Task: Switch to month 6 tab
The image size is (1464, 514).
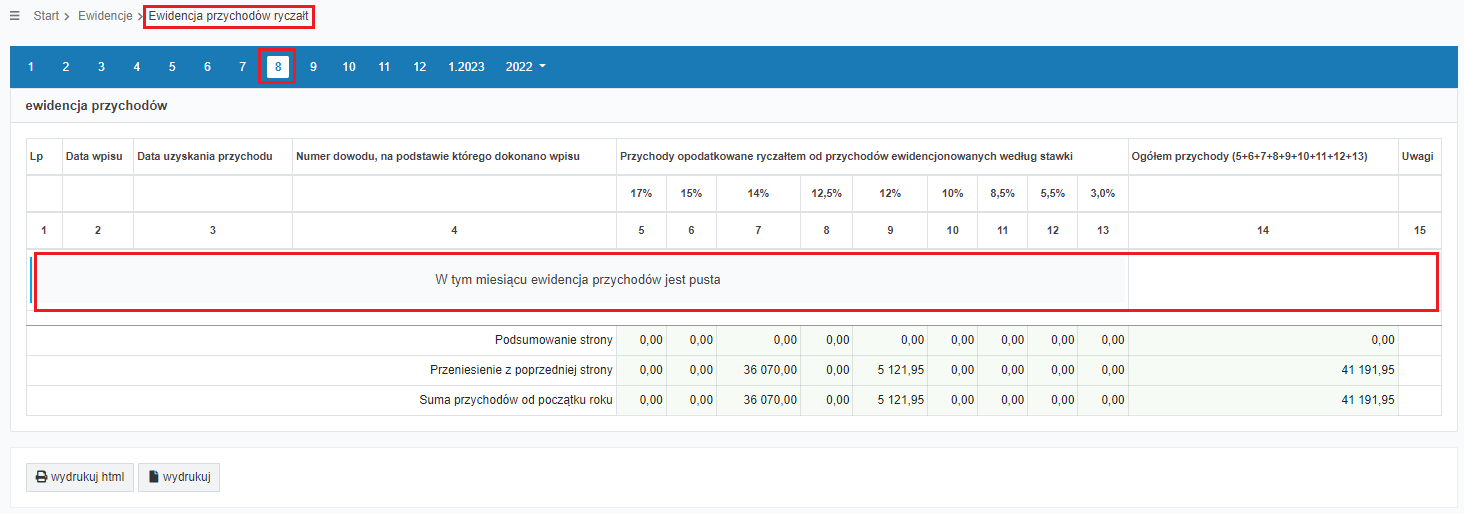Action: [x=207, y=67]
